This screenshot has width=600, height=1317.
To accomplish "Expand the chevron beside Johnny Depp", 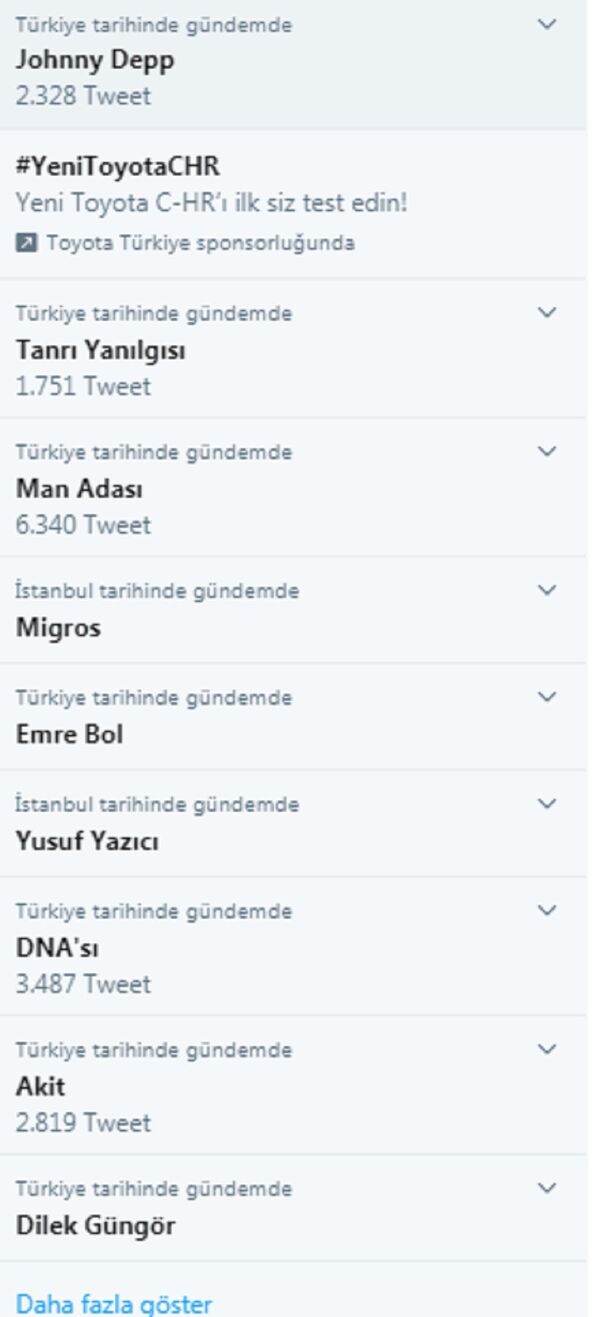I will (x=546, y=24).
